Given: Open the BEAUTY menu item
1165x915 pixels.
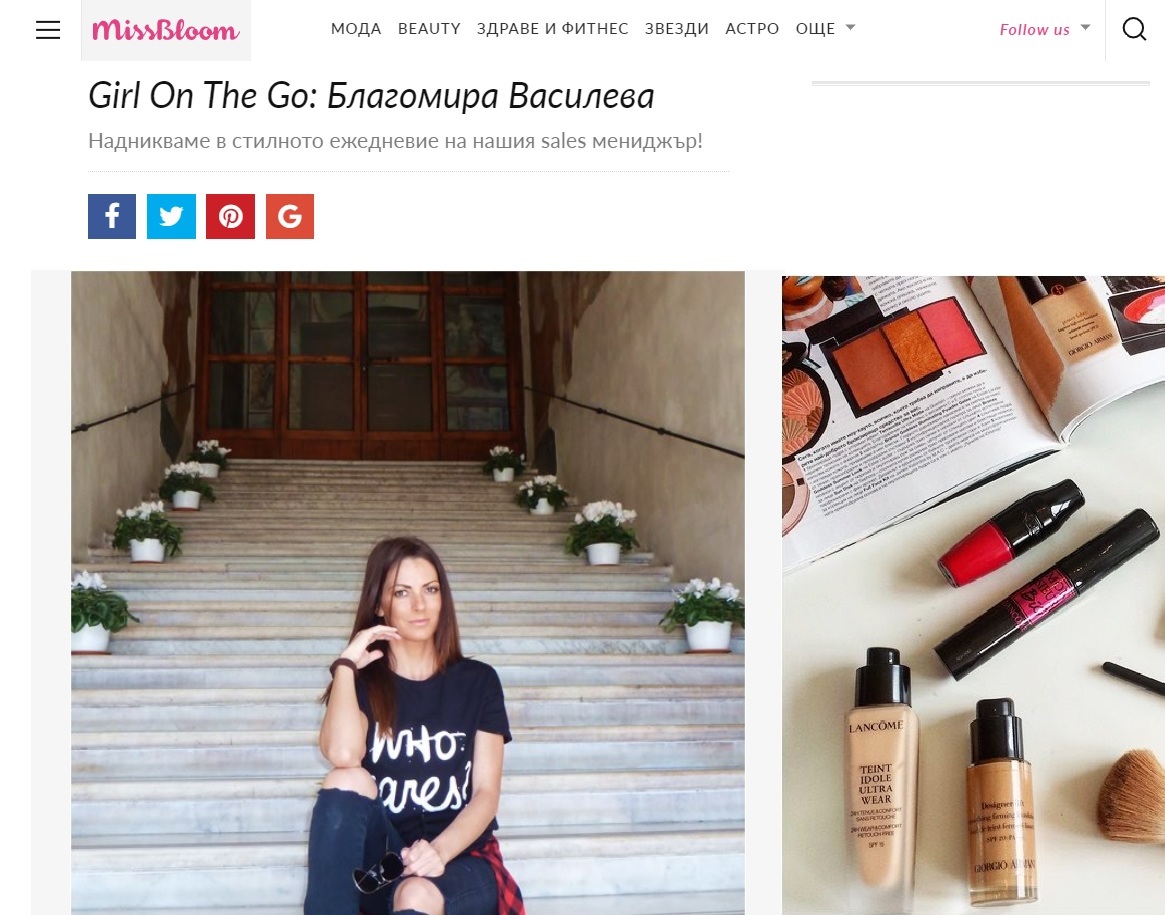Looking at the screenshot, I should pos(429,29).
